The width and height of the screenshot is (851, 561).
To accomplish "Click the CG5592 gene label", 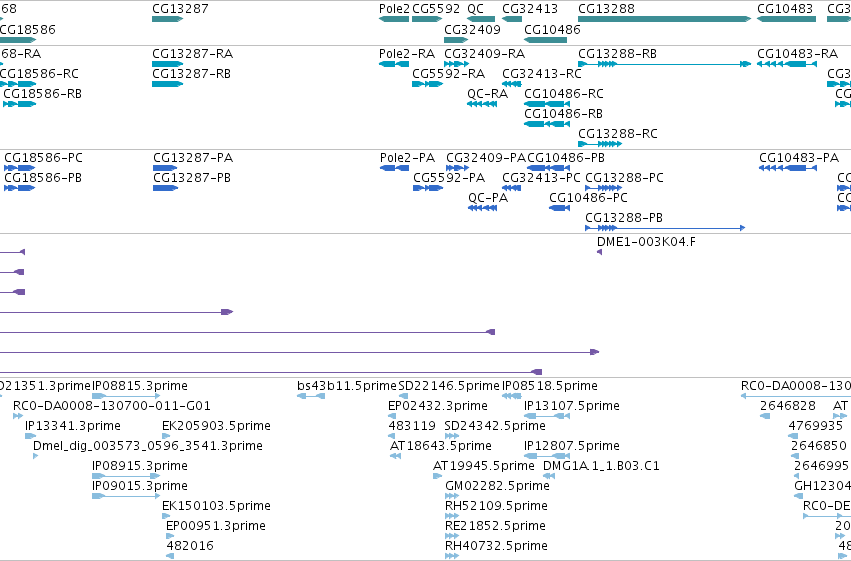I will 436,9.
